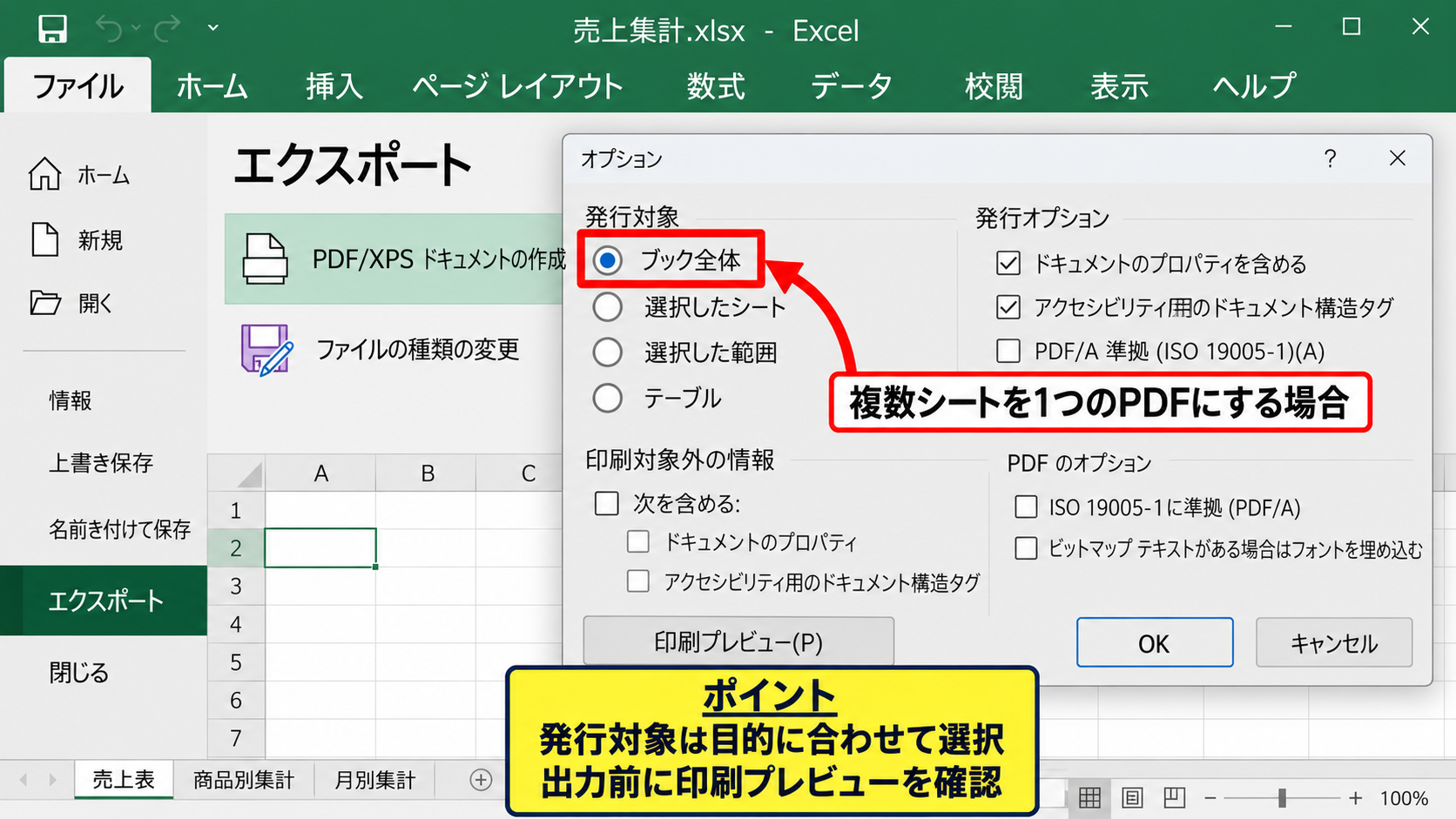Screen dimensions: 1456x819
Task: Click the zoom out minus icon
Action: pyautogui.click(x=1210, y=797)
